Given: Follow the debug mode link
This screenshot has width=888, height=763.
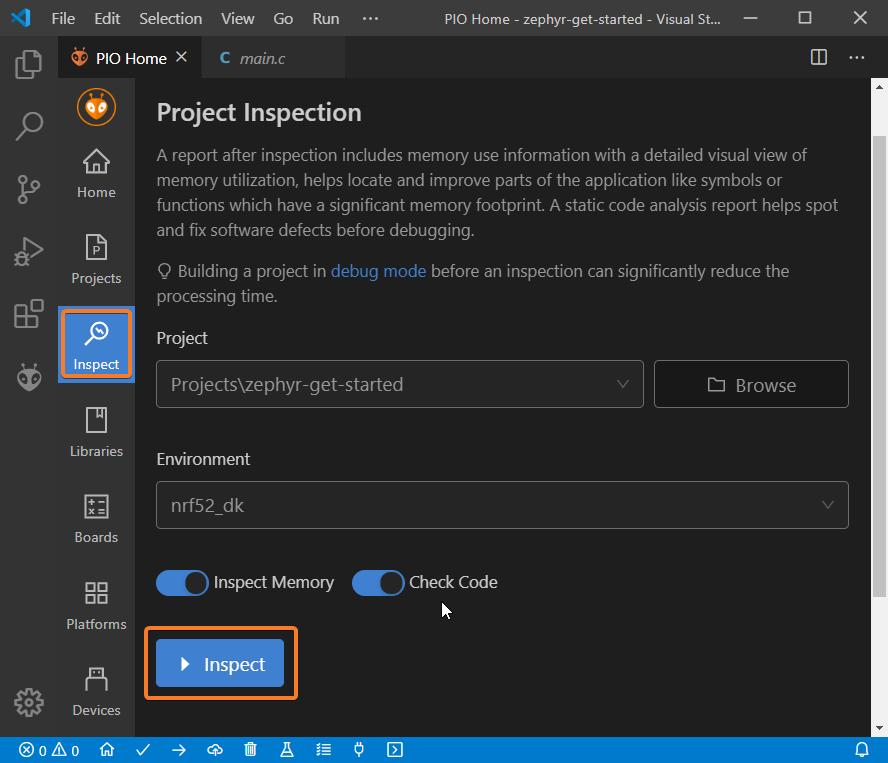Looking at the screenshot, I should [378, 271].
